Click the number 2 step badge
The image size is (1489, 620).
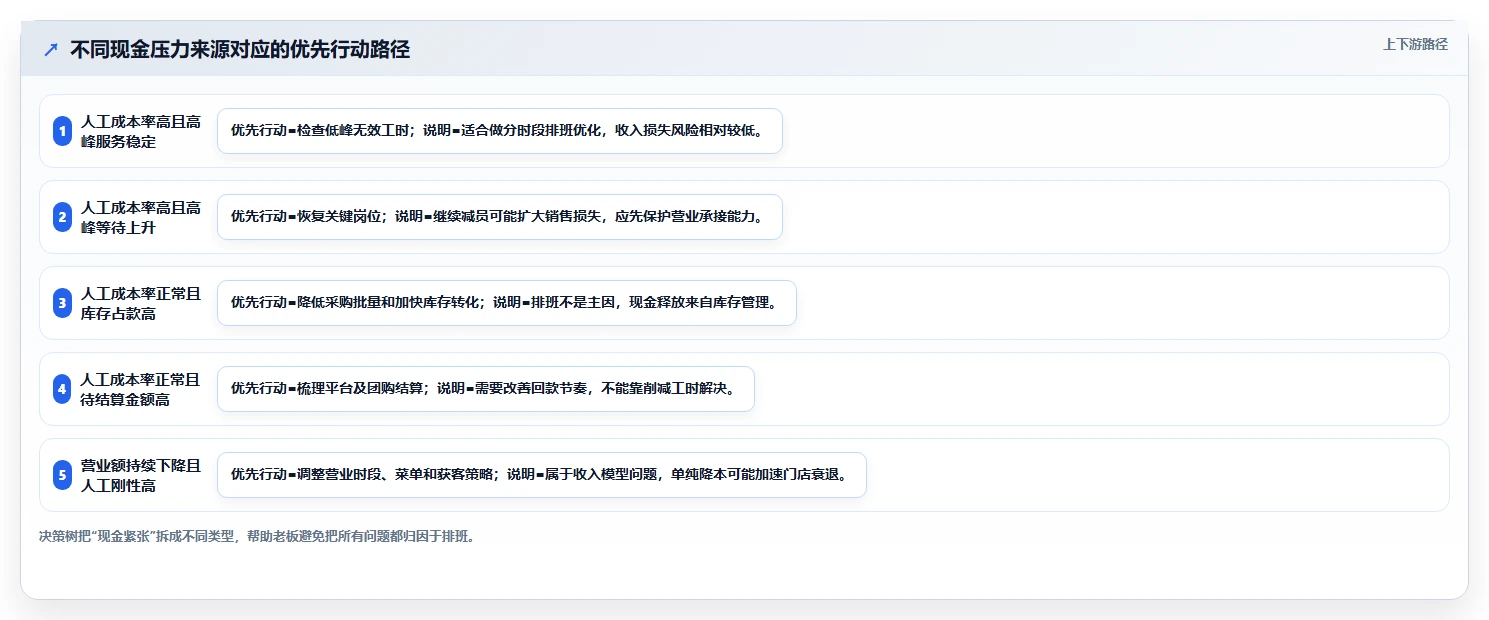click(63, 217)
